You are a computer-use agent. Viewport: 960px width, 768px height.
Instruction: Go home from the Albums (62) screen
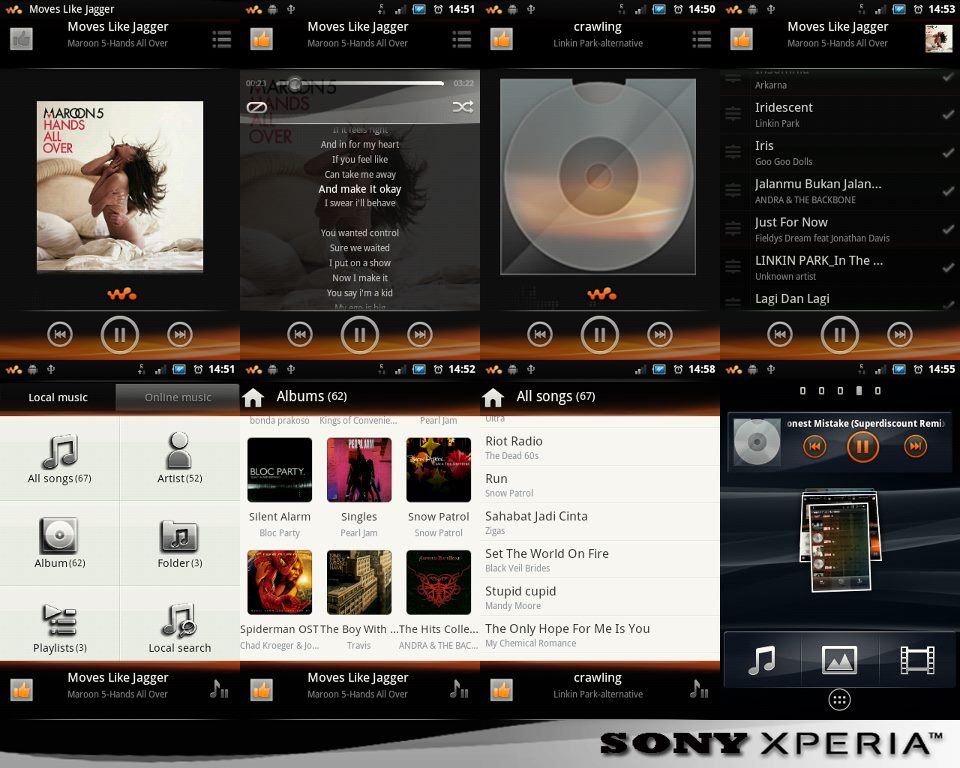click(253, 397)
